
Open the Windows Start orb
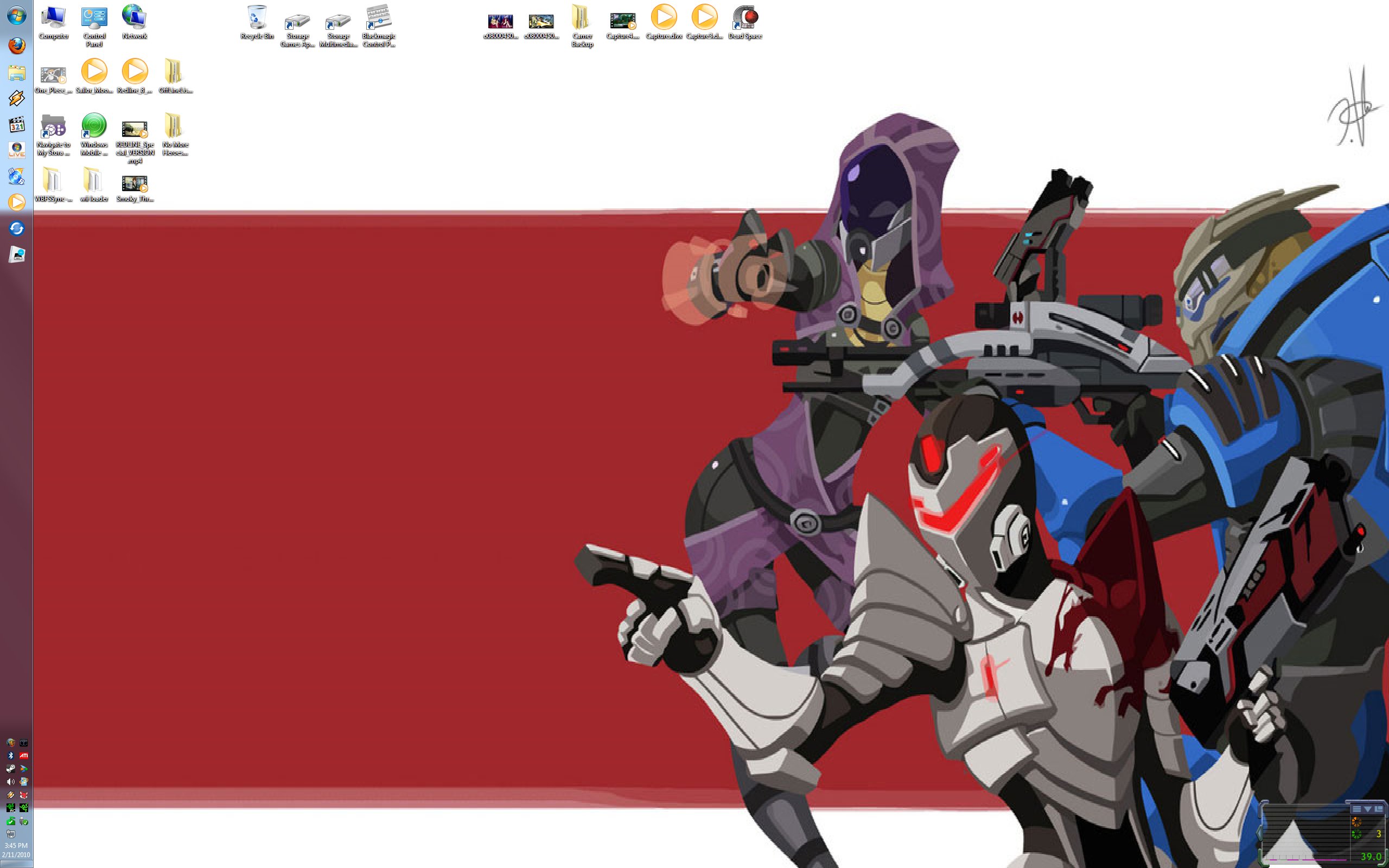[16, 16]
